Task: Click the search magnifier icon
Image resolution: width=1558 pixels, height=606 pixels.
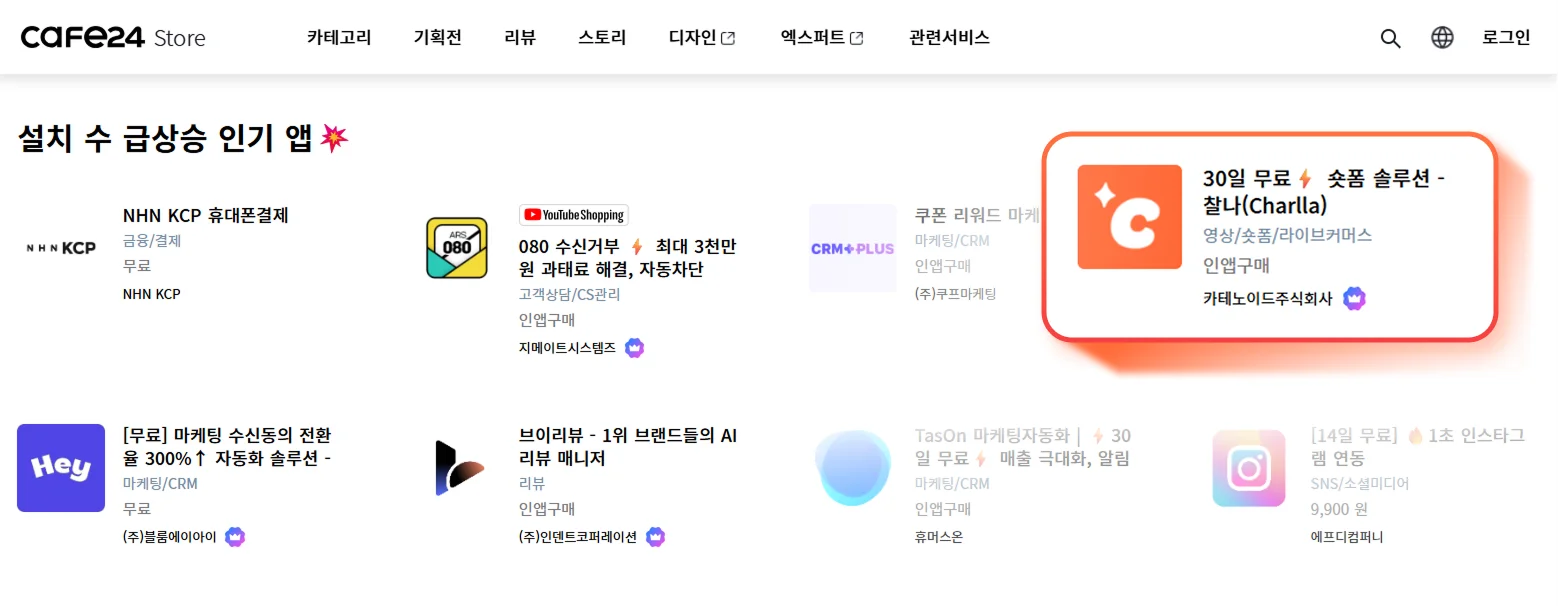Action: 1390,38
